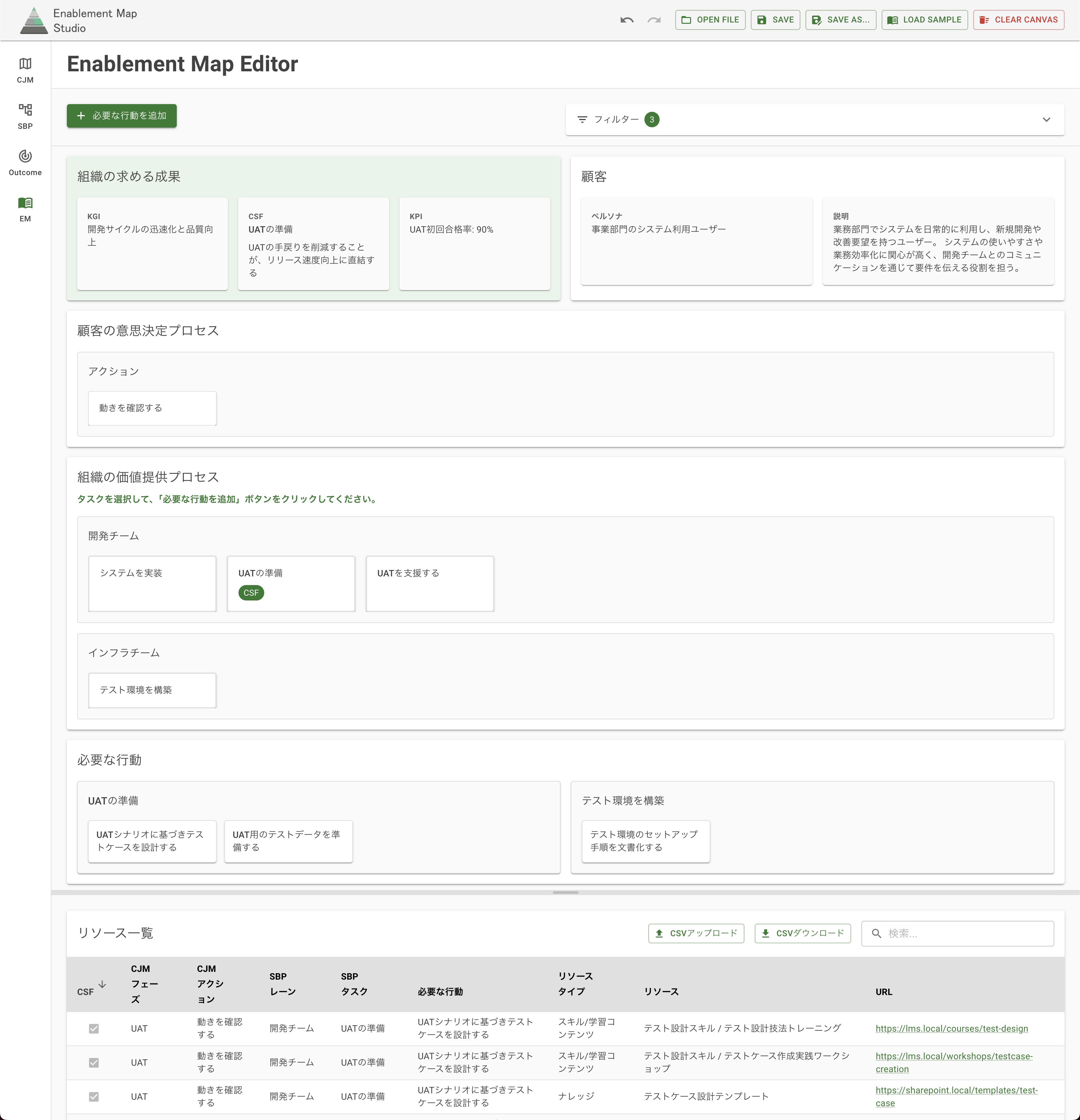
Task: Click the redo arrow icon
Action: point(654,20)
